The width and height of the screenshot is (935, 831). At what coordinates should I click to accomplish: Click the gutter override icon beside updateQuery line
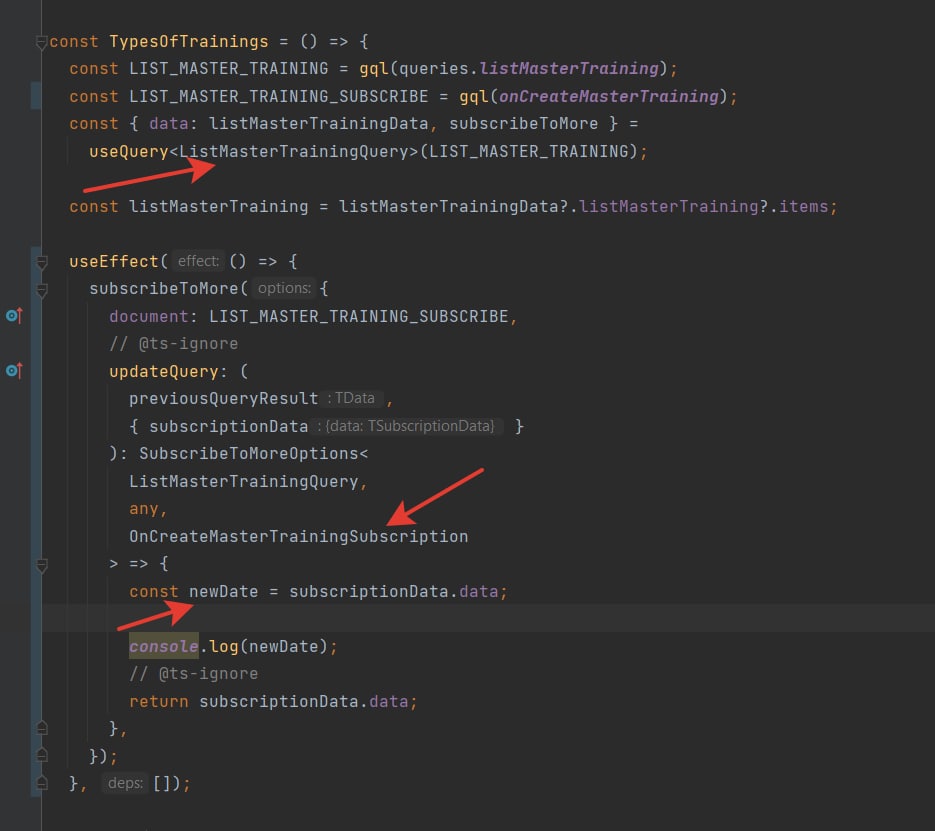tap(14, 371)
